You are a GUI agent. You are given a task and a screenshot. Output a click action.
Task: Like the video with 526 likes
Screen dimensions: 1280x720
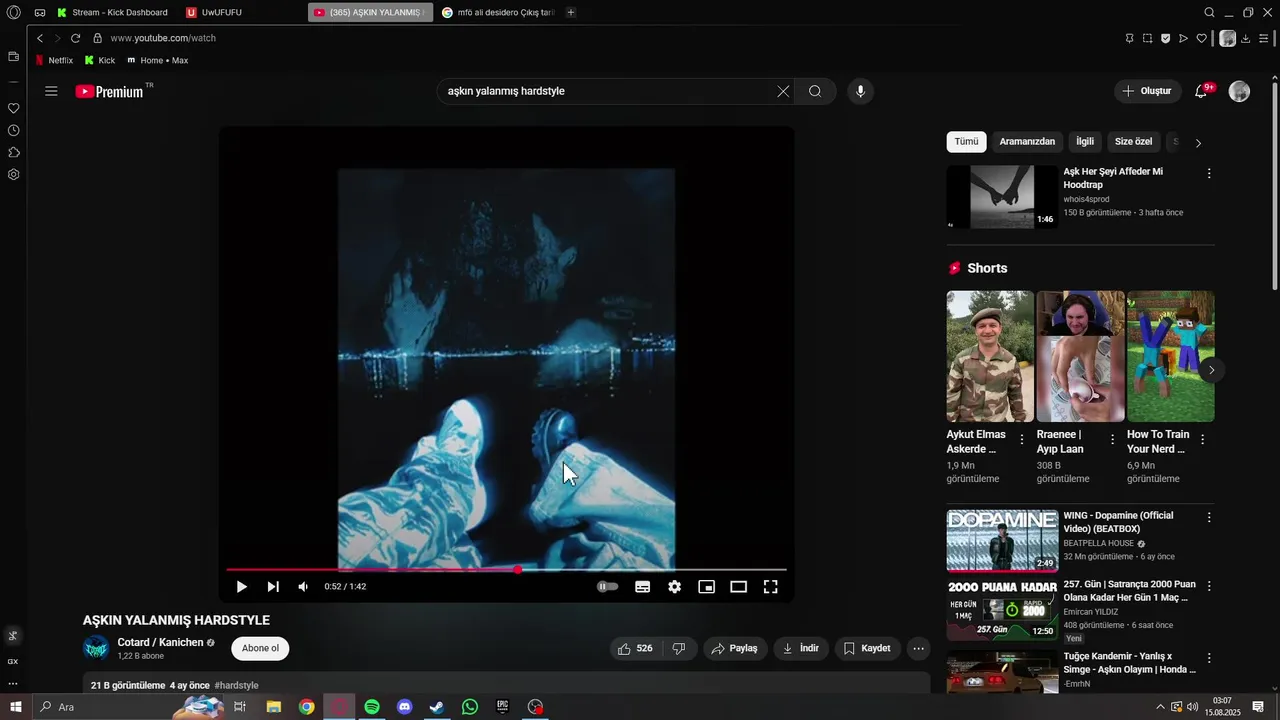[635, 649]
